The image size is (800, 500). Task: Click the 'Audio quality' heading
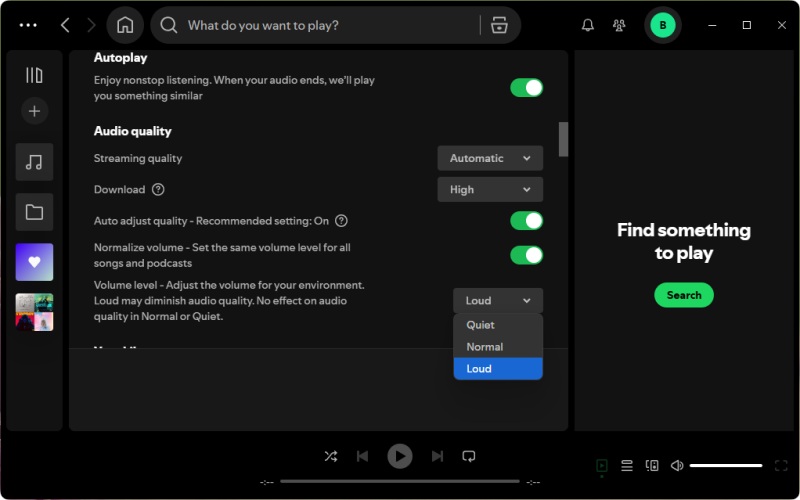(133, 131)
